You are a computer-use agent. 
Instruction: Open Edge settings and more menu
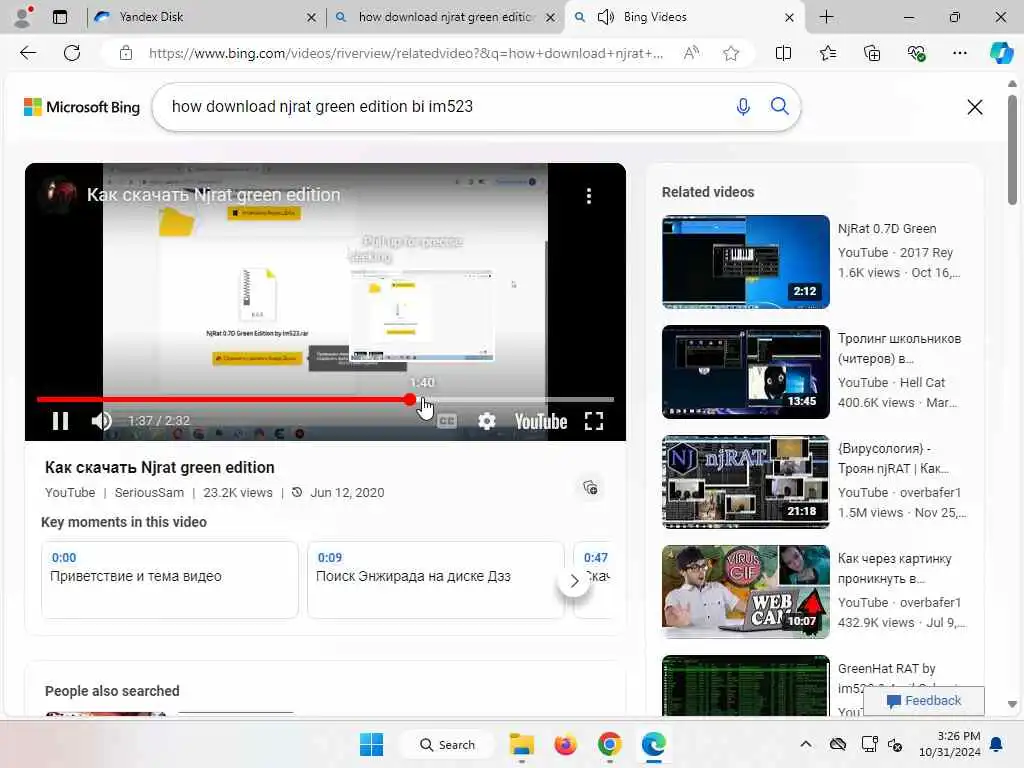click(959, 53)
